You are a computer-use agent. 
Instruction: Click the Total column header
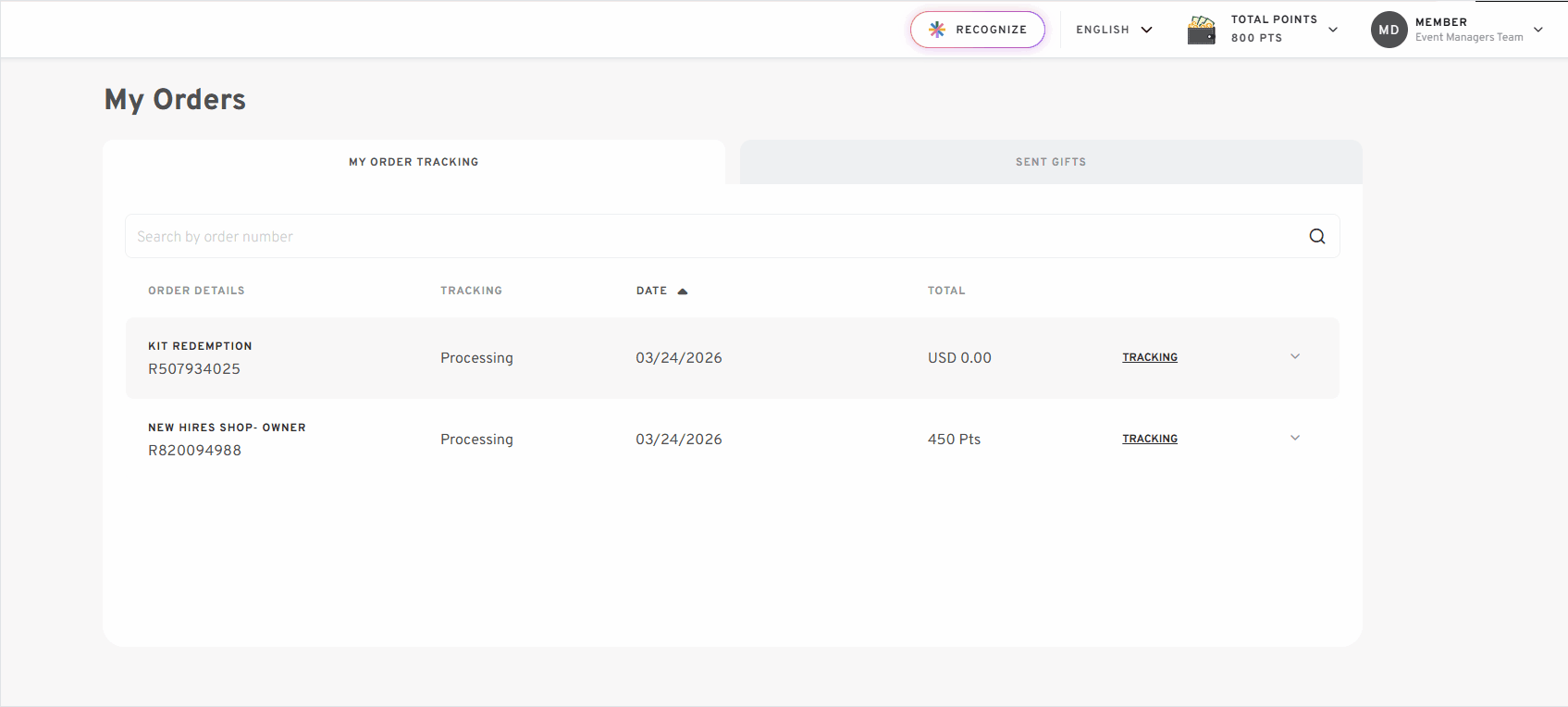[x=946, y=291]
